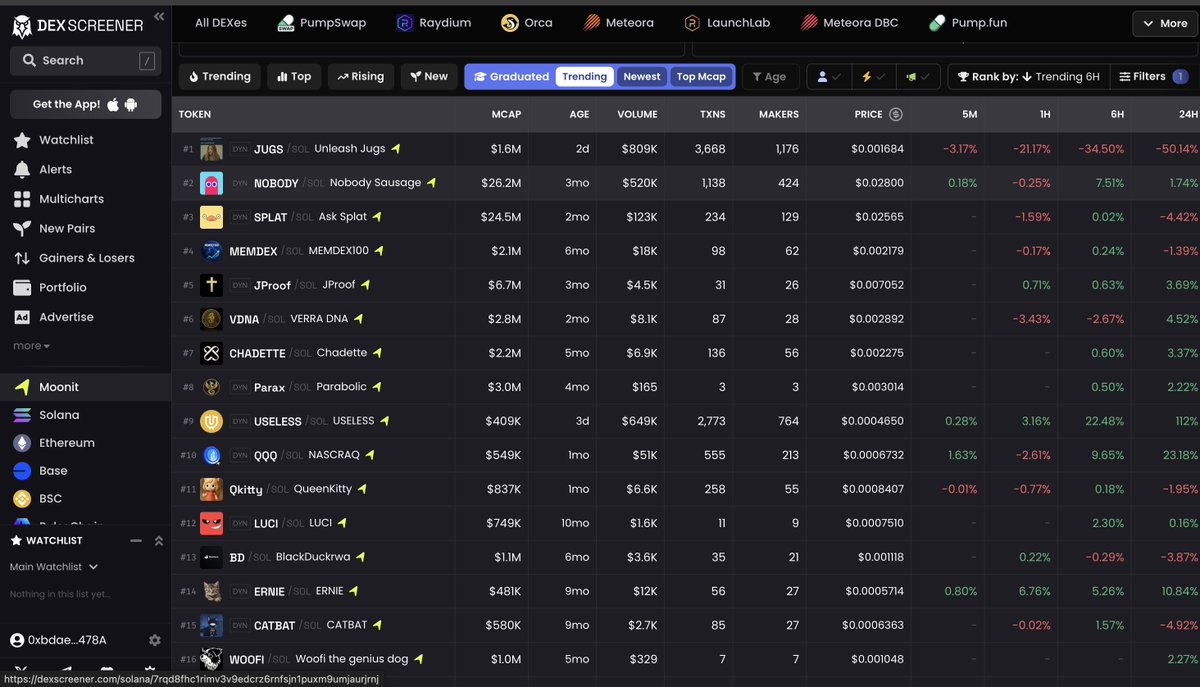Select the Meteora DBC tab
Screen dimensions: 1200x687
tap(849, 23)
